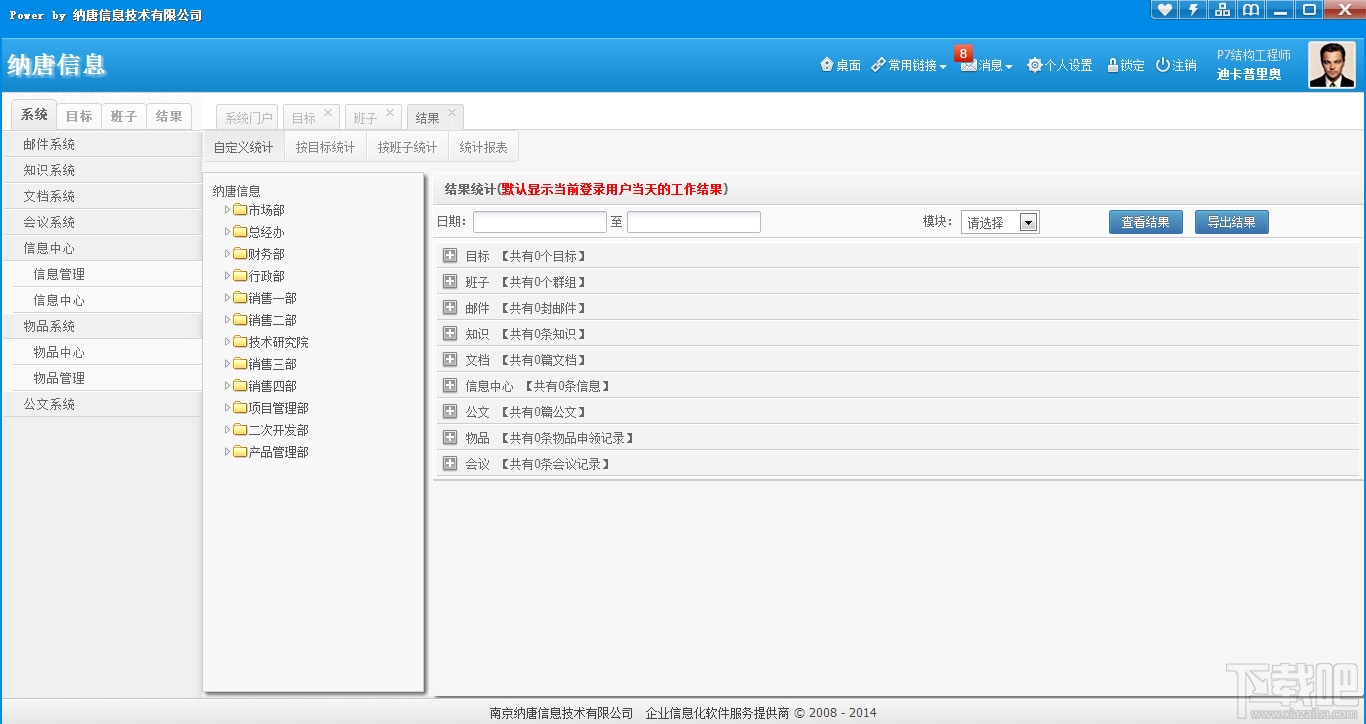Expand the 知识 【共有0条知识】 row
Viewport: 1366px width, 724px height.
(450, 334)
